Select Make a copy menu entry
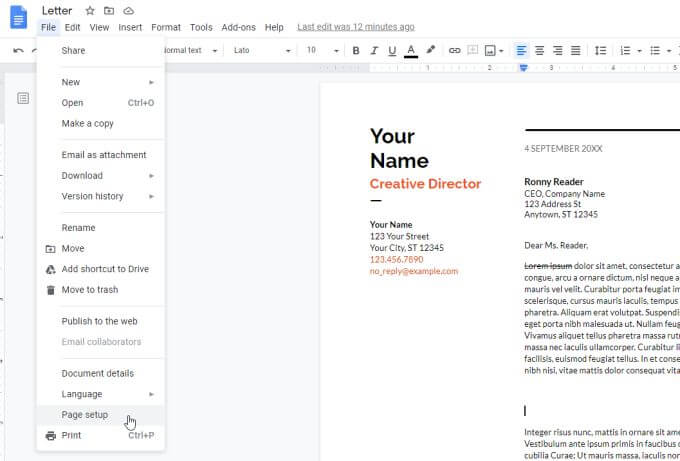The height and width of the screenshot is (461, 680). (x=88, y=124)
